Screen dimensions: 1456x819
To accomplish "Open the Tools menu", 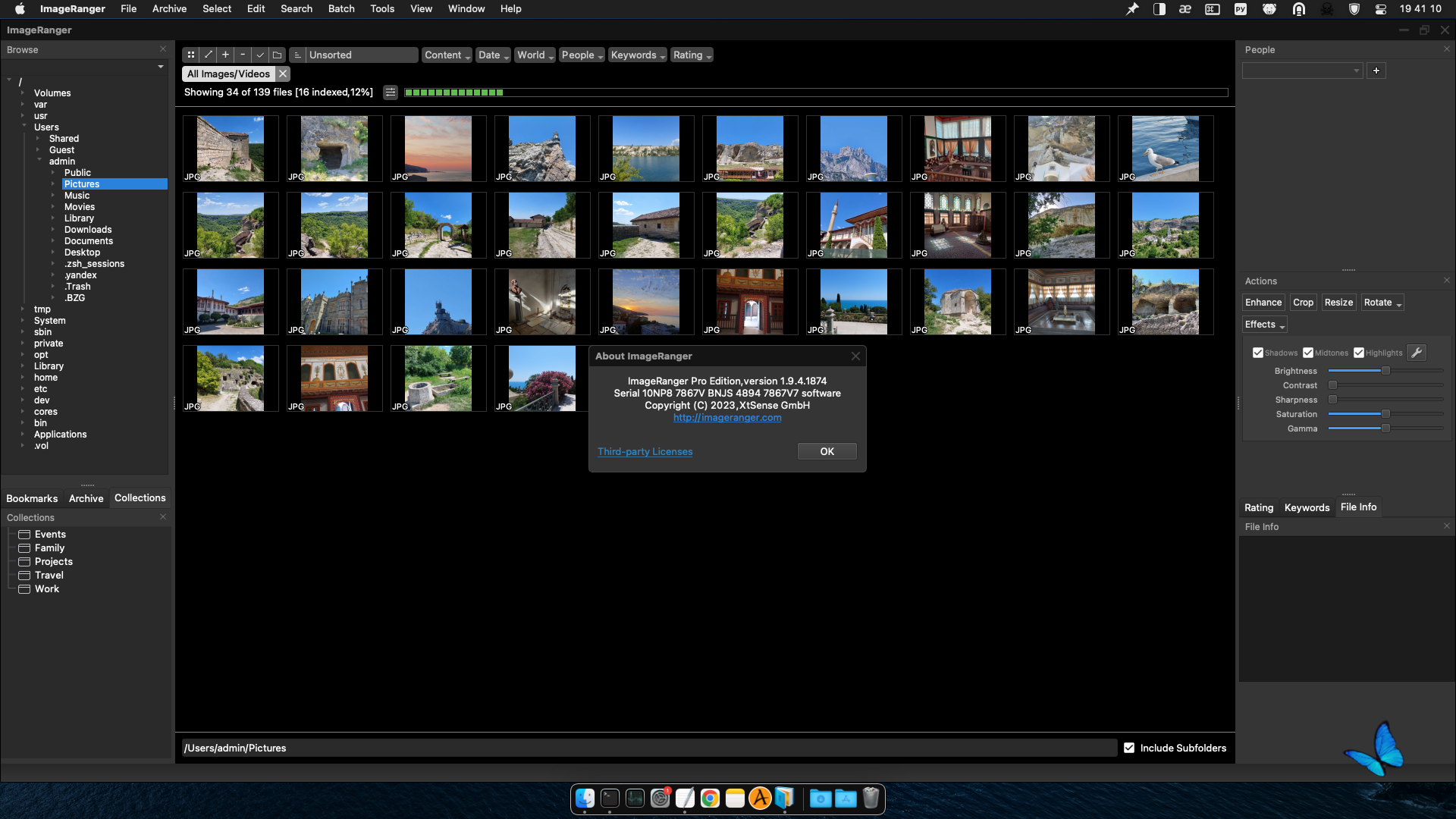I will 382,8.
